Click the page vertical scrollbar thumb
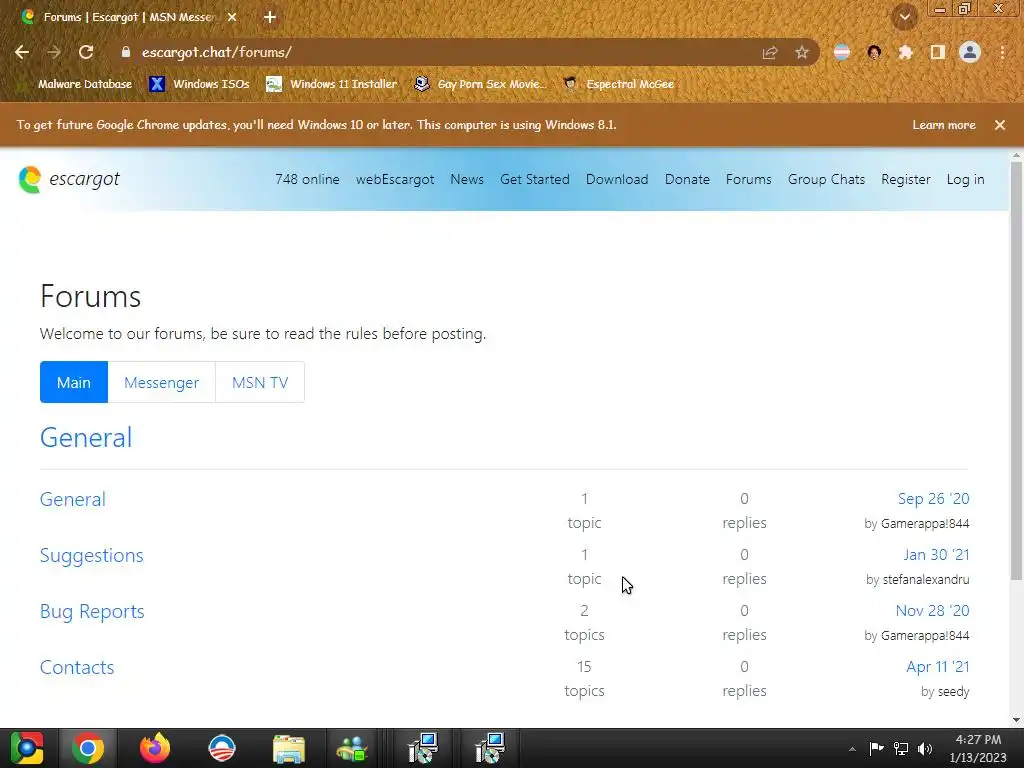Viewport: 1024px width, 768px height. pyautogui.click(x=1016, y=371)
